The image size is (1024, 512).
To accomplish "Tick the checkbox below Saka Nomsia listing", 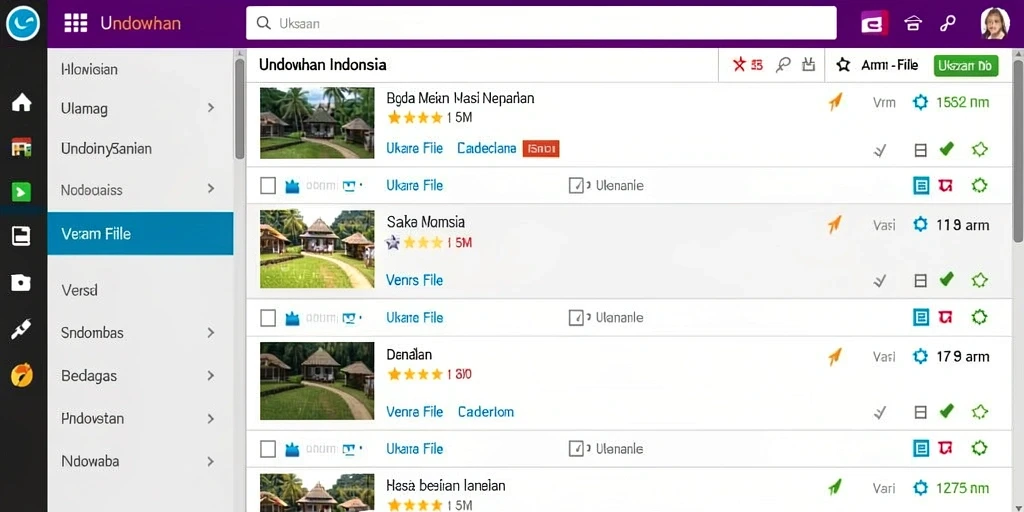I will 268,318.
